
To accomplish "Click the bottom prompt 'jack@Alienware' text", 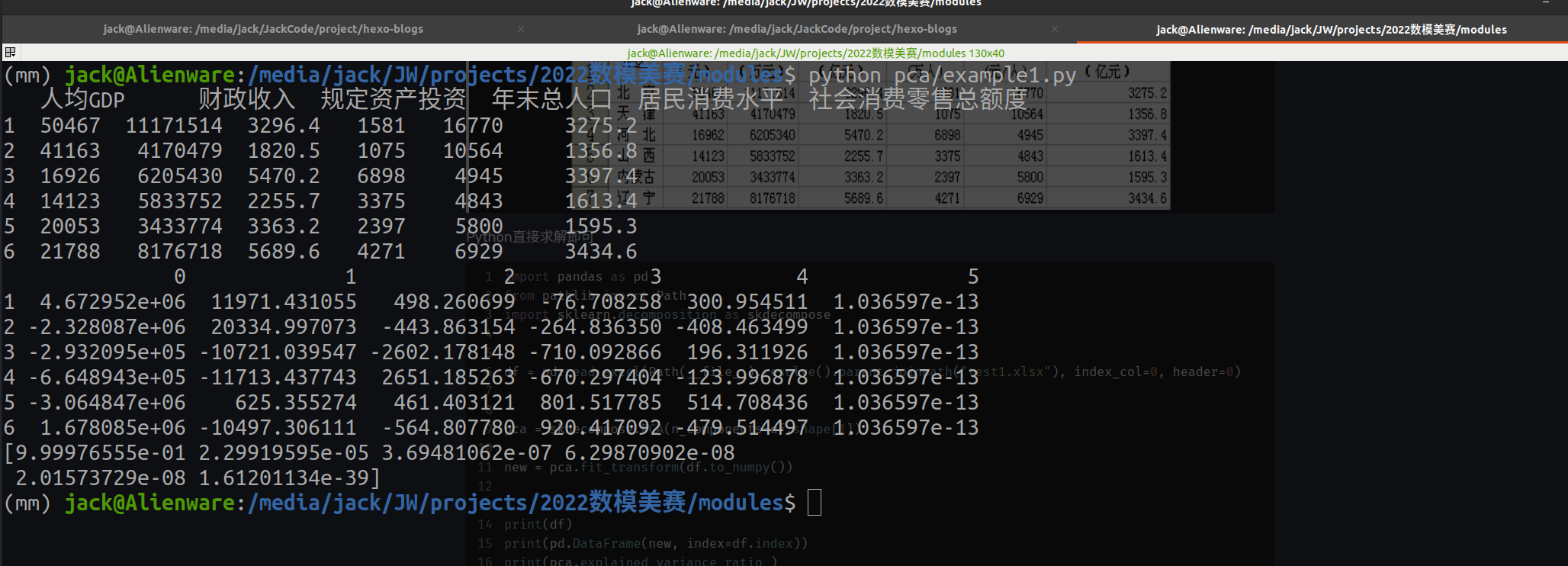I will [149, 503].
